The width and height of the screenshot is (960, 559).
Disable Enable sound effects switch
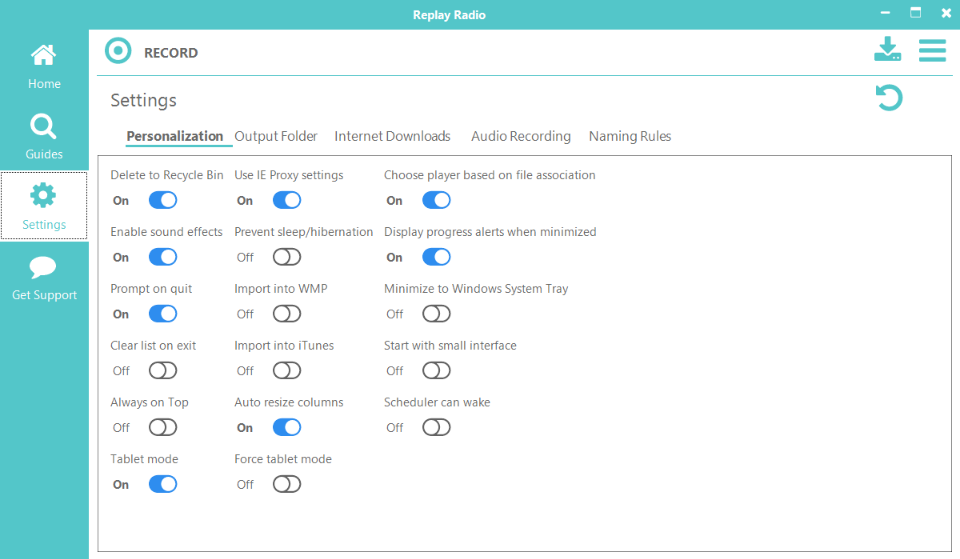tap(163, 257)
